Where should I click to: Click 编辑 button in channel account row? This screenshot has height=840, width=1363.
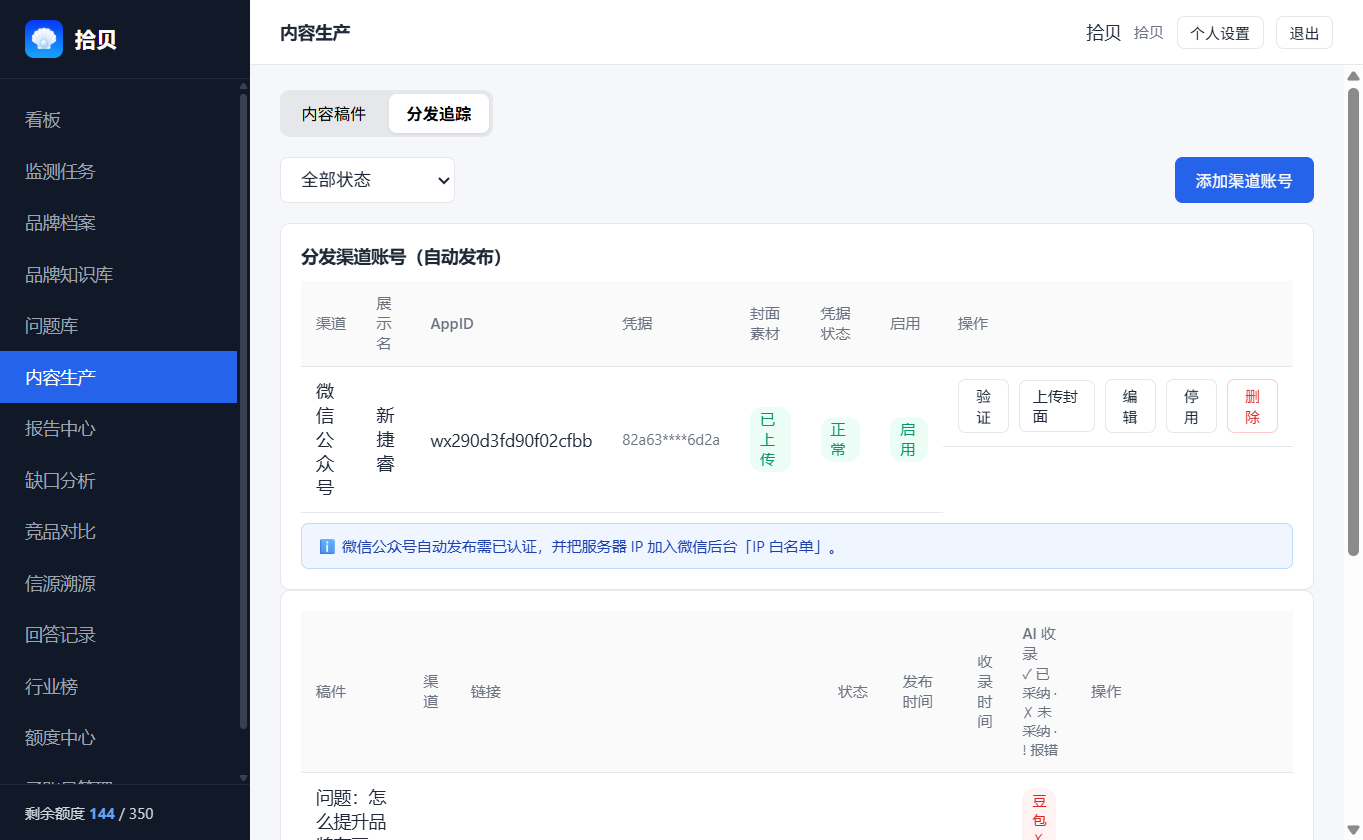pyautogui.click(x=1130, y=406)
